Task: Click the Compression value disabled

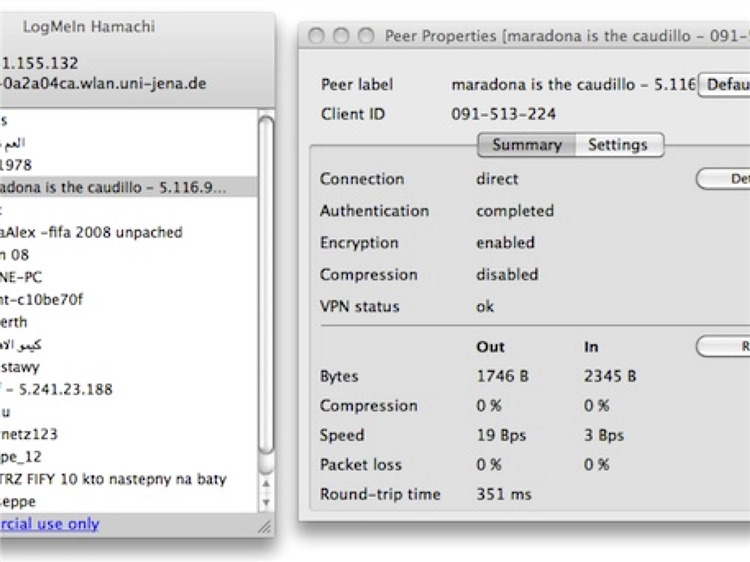Action: [507, 275]
